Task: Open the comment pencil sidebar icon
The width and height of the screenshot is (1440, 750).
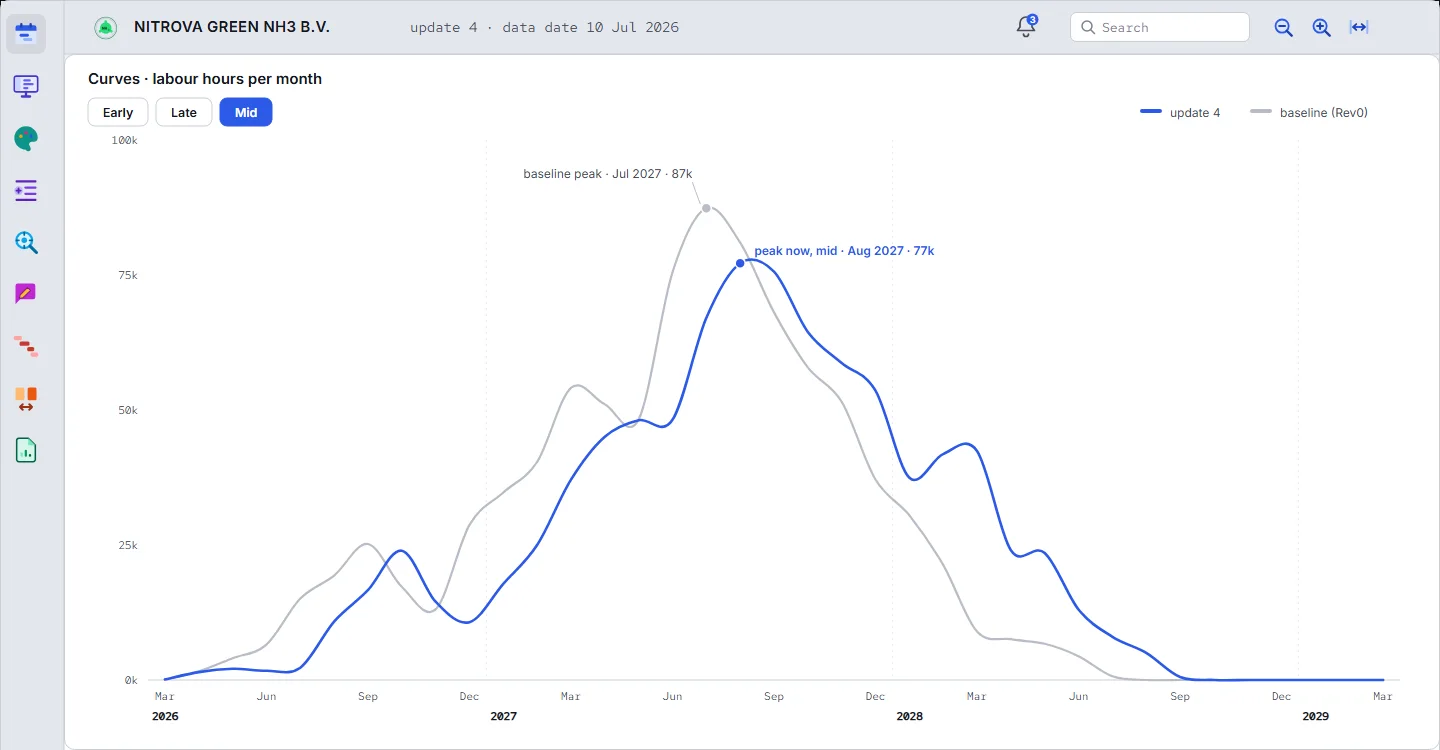Action: click(x=26, y=294)
